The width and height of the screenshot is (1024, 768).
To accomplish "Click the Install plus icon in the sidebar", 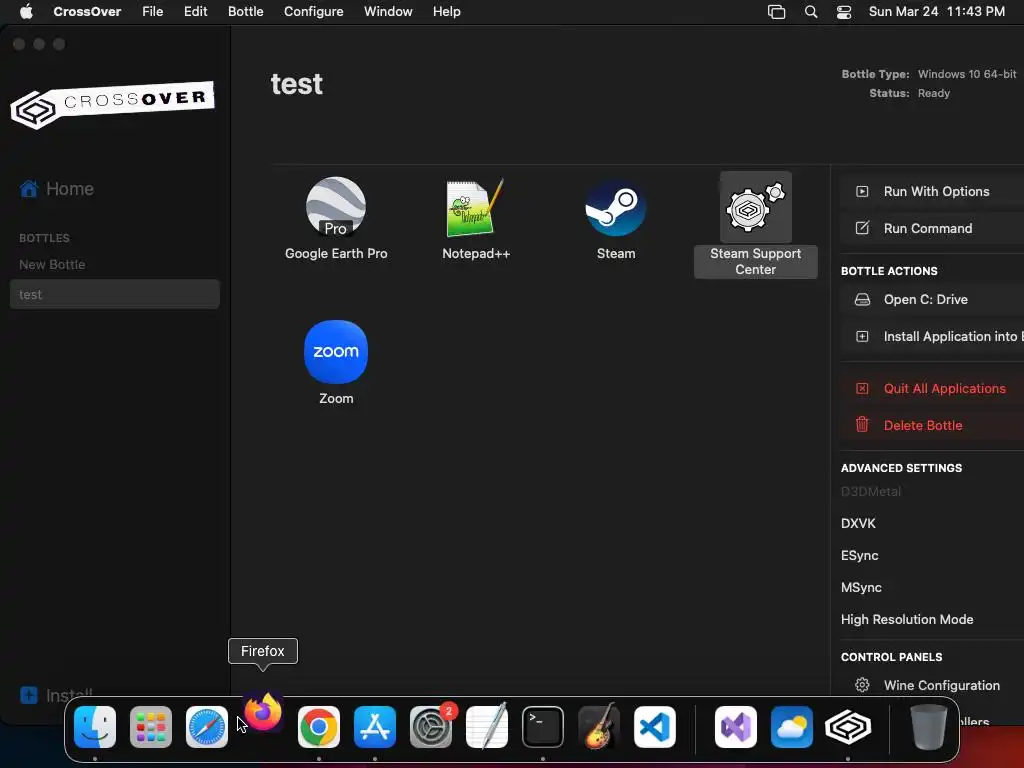I will point(29,695).
